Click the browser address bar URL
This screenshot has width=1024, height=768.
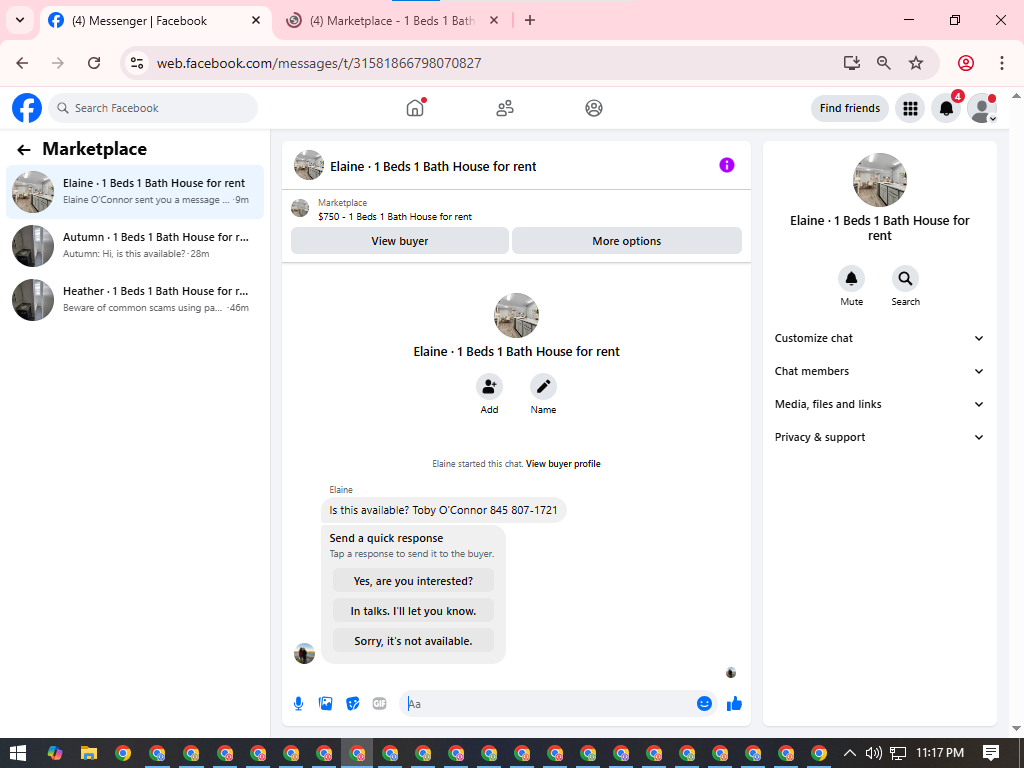coord(319,63)
